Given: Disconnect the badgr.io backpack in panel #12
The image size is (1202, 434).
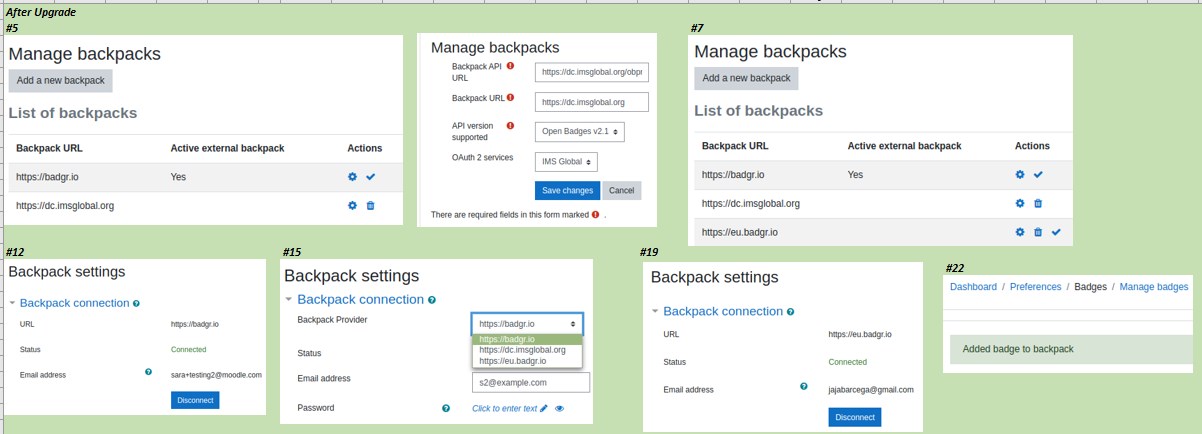Looking at the screenshot, I should click(x=195, y=400).
